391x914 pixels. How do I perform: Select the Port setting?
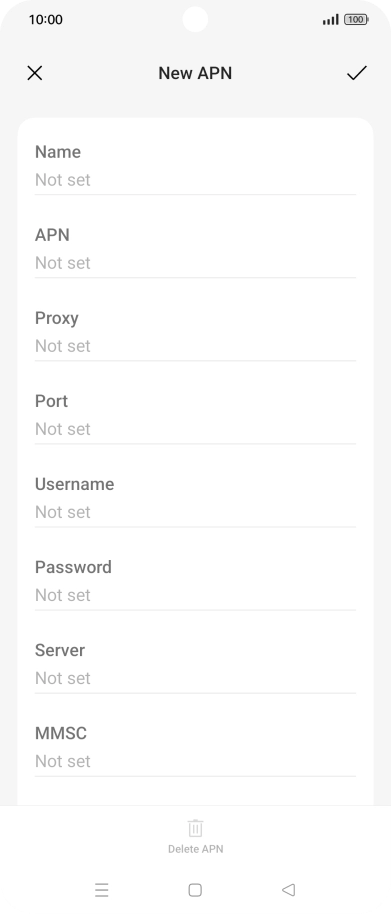[x=195, y=415]
